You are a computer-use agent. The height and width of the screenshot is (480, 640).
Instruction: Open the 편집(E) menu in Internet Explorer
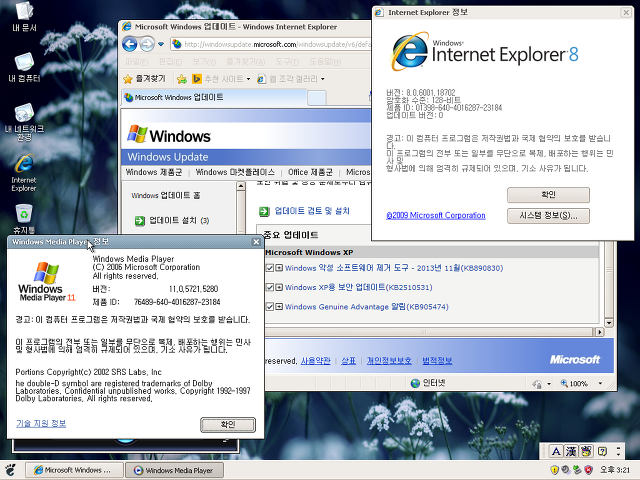click(170, 62)
